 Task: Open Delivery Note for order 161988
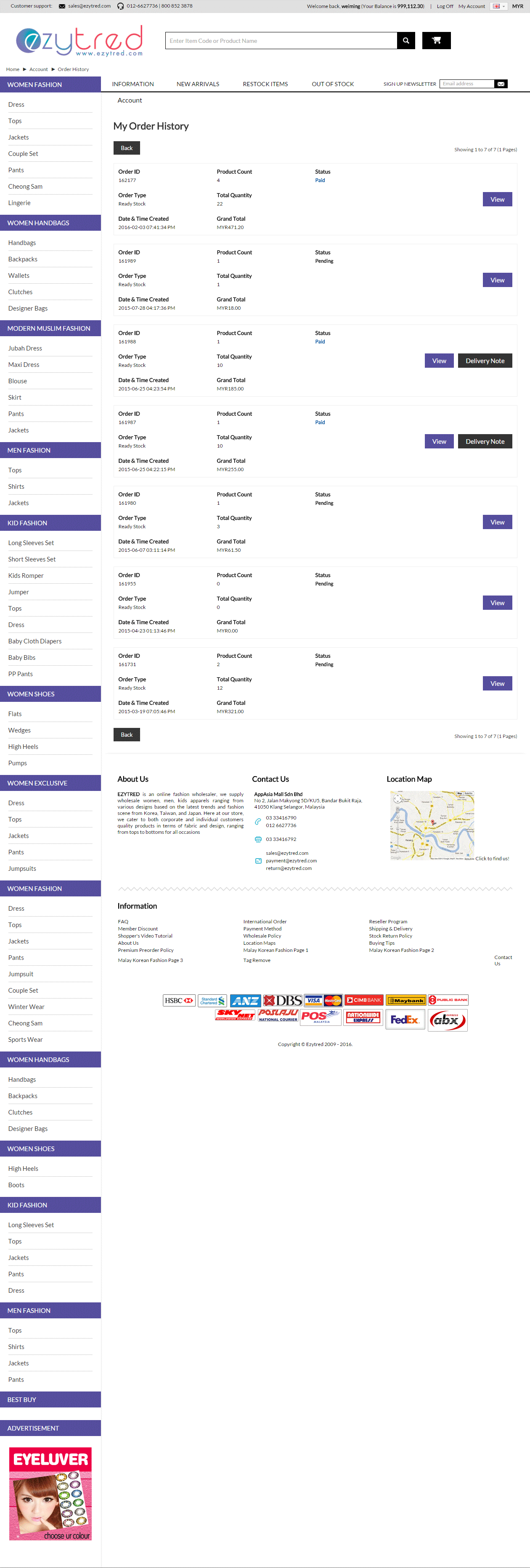(x=484, y=361)
